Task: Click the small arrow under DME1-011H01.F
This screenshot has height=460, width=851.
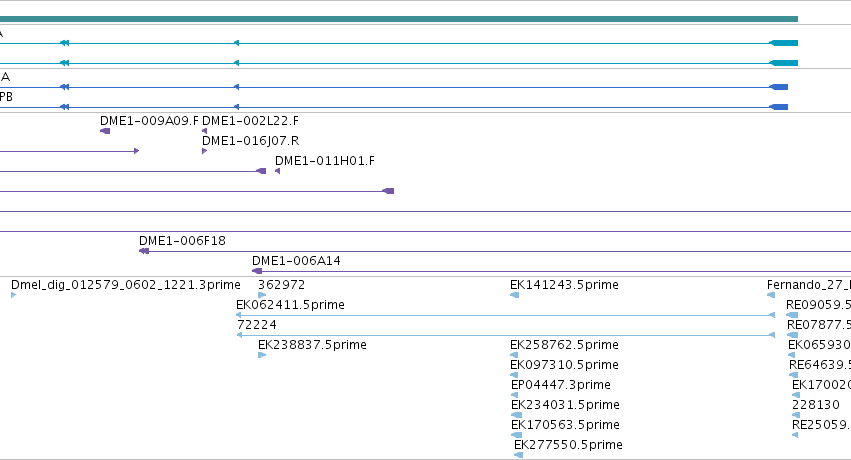Action: (x=277, y=171)
